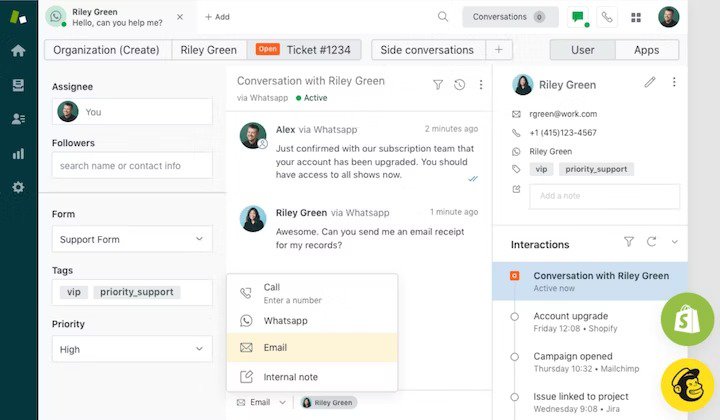Open the Reporting bar chart icon
The width and height of the screenshot is (720, 420).
pyautogui.click(x=18, y=153)
